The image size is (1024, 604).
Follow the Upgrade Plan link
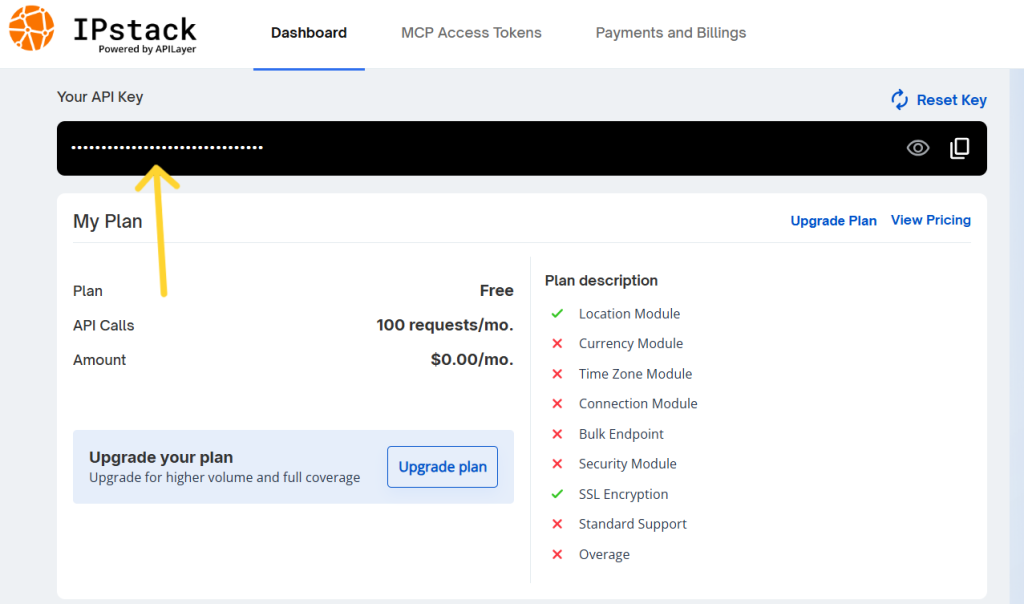pos(833,221)
